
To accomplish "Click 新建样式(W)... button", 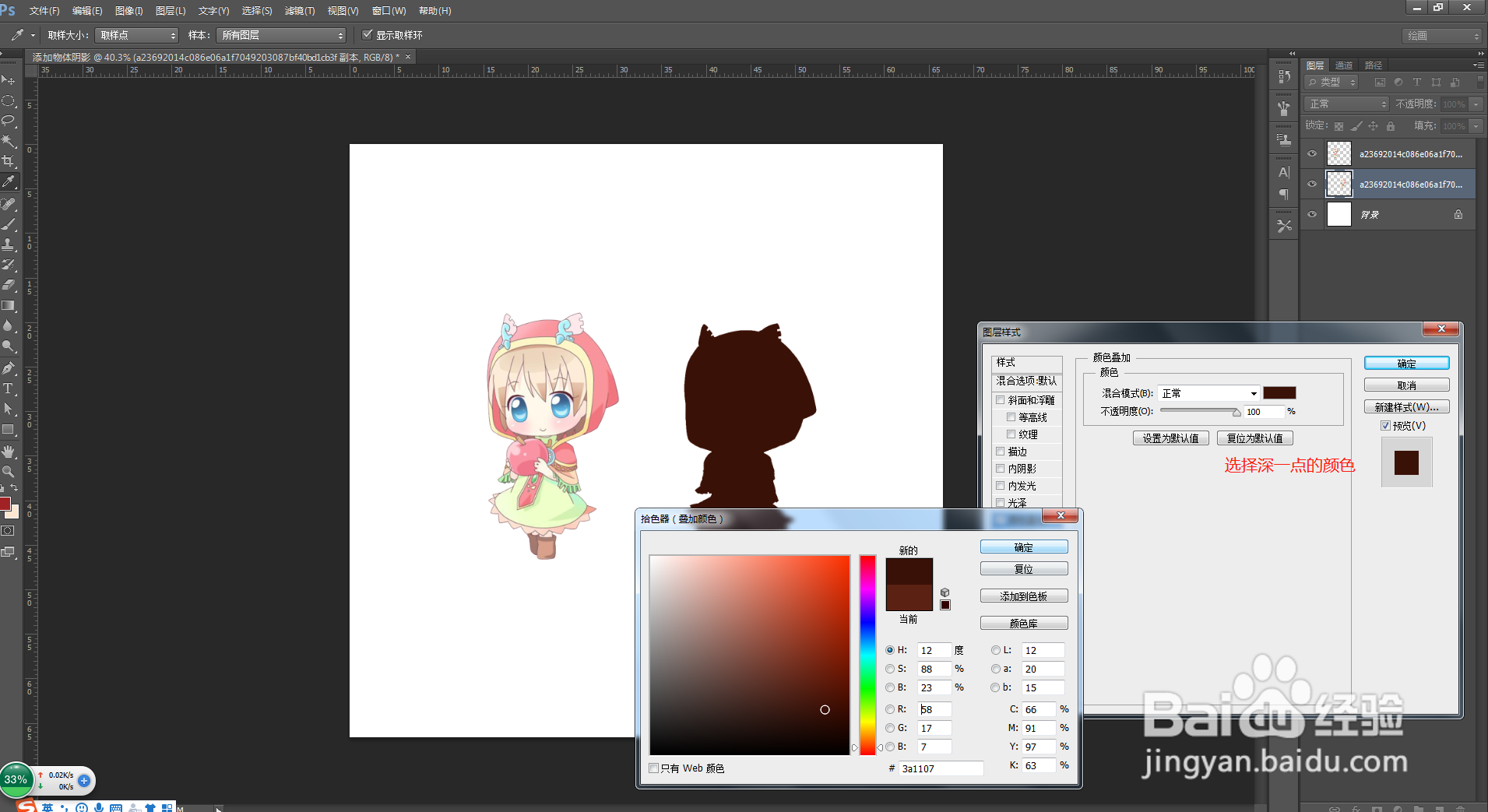I will (x=1406, y=407).
